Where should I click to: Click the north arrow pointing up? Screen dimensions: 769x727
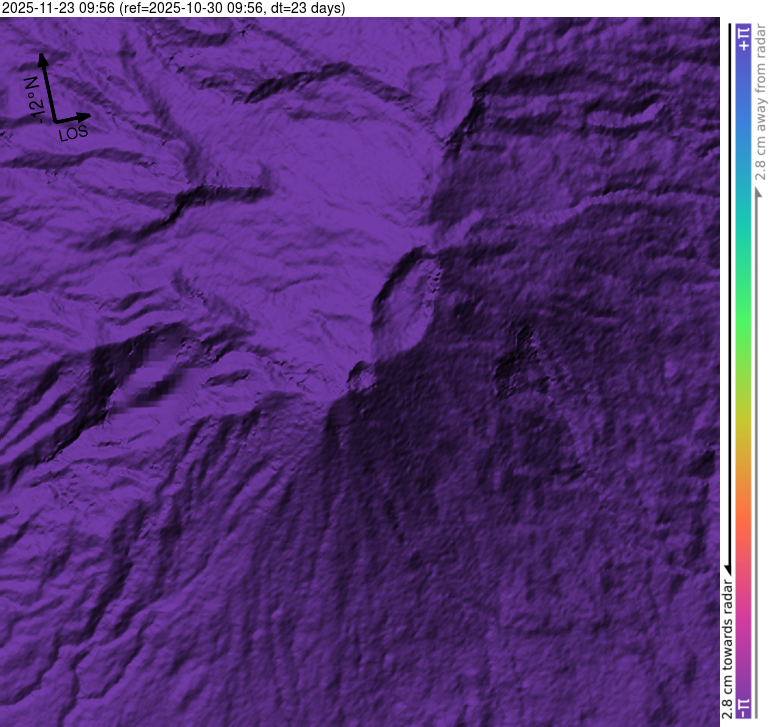44,64
